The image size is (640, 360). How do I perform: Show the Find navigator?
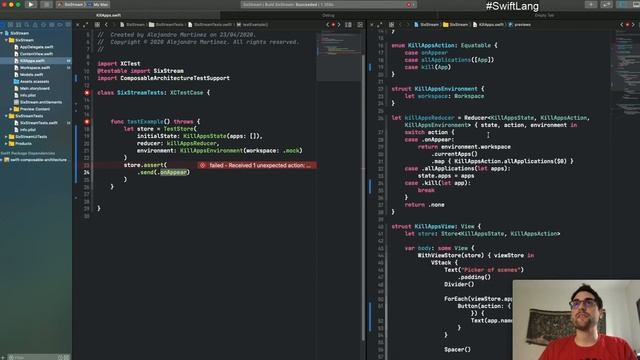[27, 24]
